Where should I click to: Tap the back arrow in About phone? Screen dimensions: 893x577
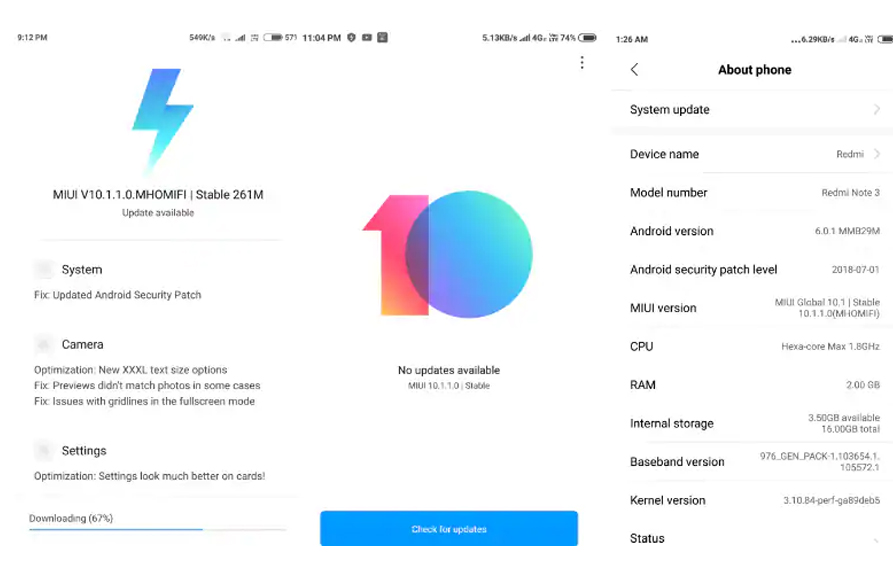[x=634, y=69]
